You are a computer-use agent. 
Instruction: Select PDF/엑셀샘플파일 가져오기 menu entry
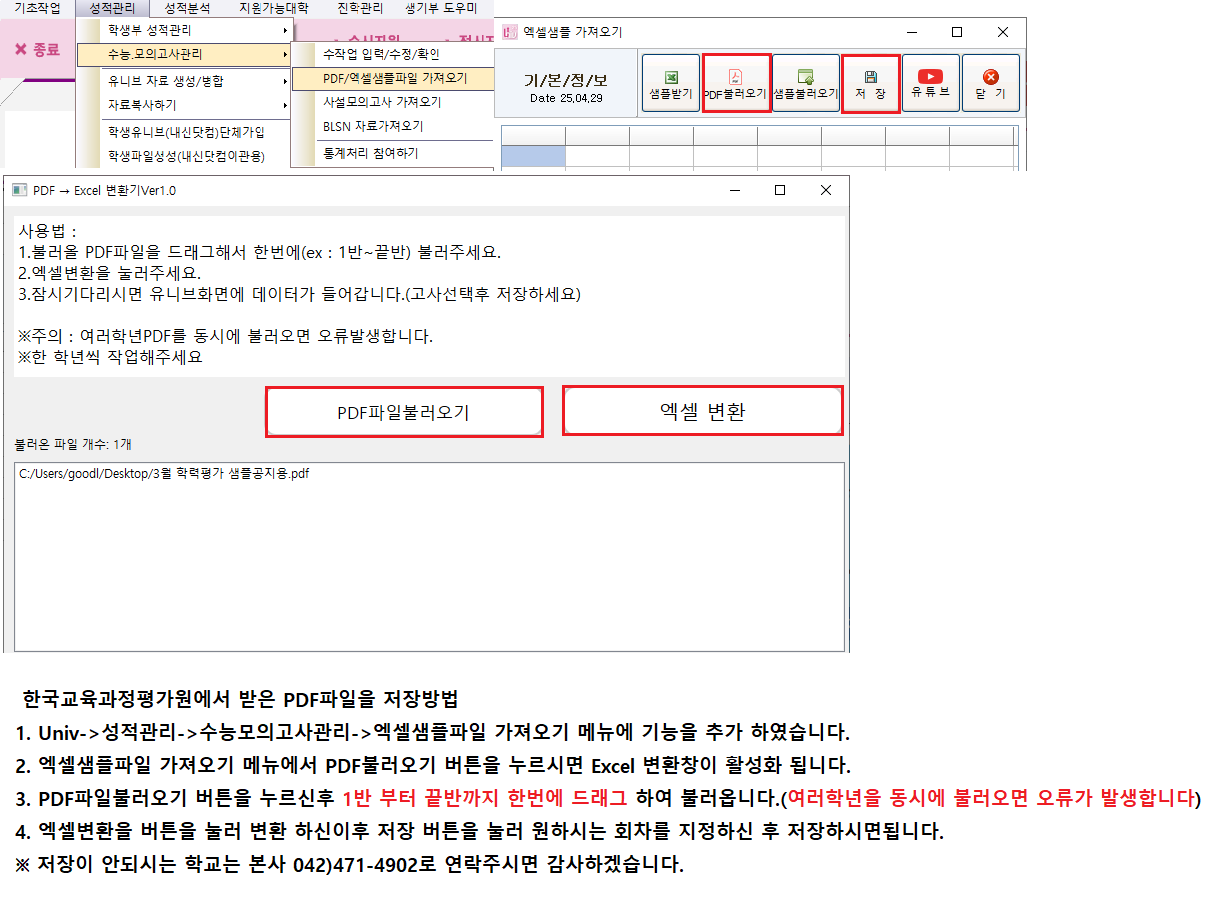point(394,78)
